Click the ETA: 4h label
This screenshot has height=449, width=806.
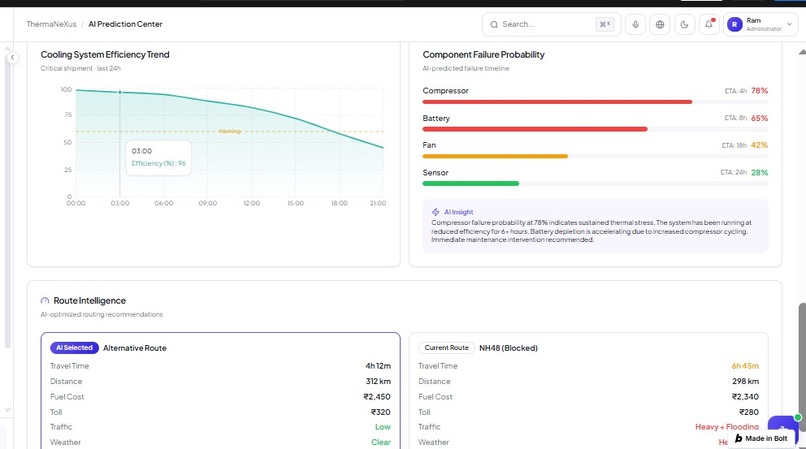[x=736, y=91]
